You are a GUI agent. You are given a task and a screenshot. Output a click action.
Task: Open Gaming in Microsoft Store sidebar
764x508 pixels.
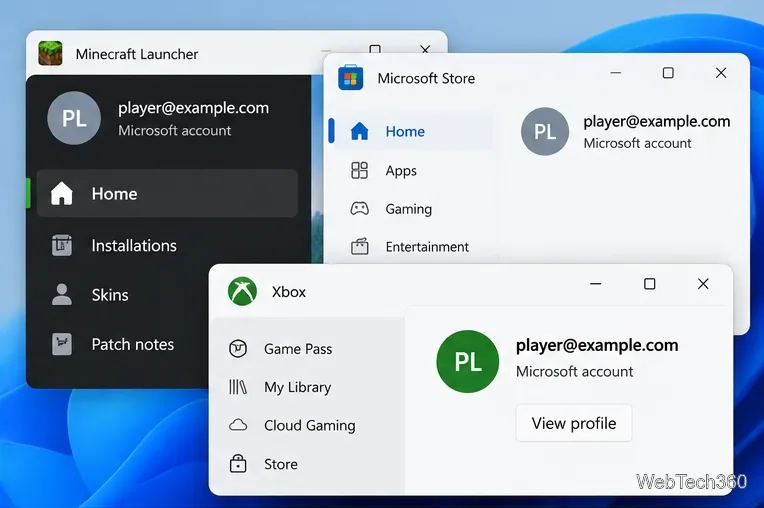click(409, 209)
